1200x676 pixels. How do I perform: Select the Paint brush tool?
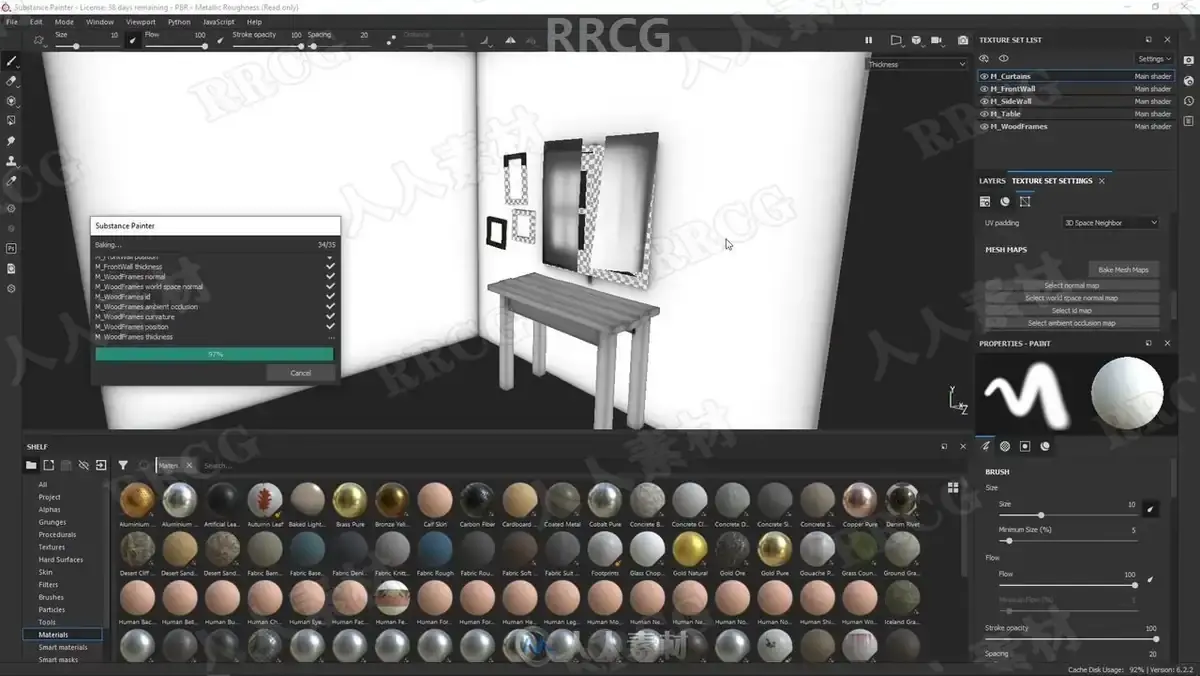coord(11,61)
